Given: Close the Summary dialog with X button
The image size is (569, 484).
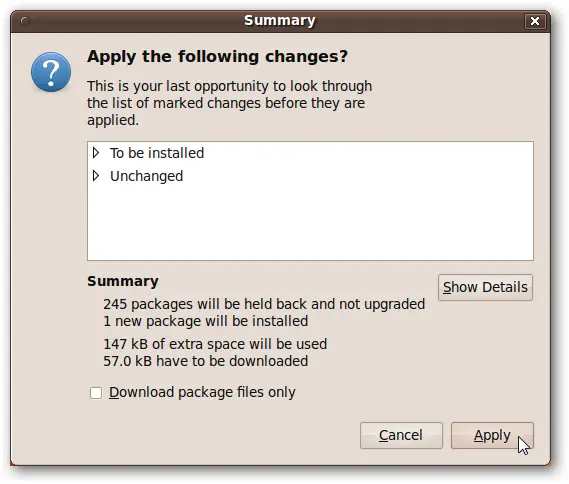Looking at the screenshot, I should tap(535, 21).
